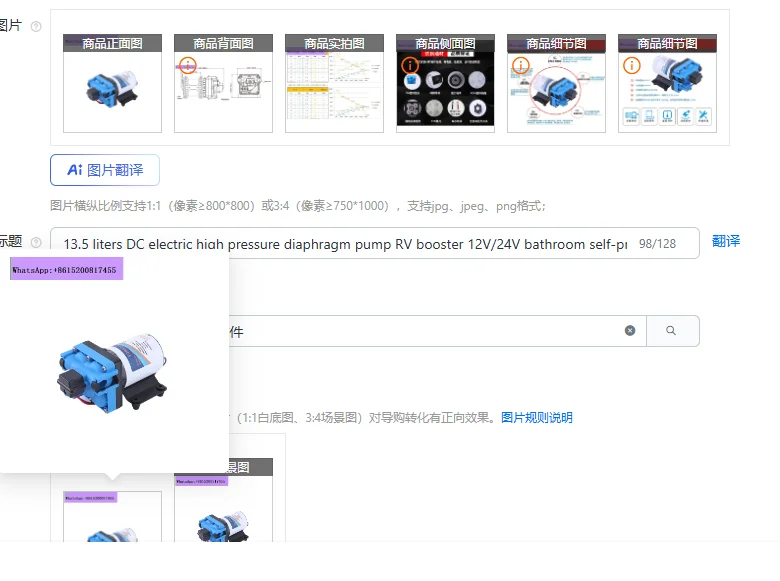
Task: Select the lower 场景图 pump thumbnail
Action: click(x=223, y=500)
